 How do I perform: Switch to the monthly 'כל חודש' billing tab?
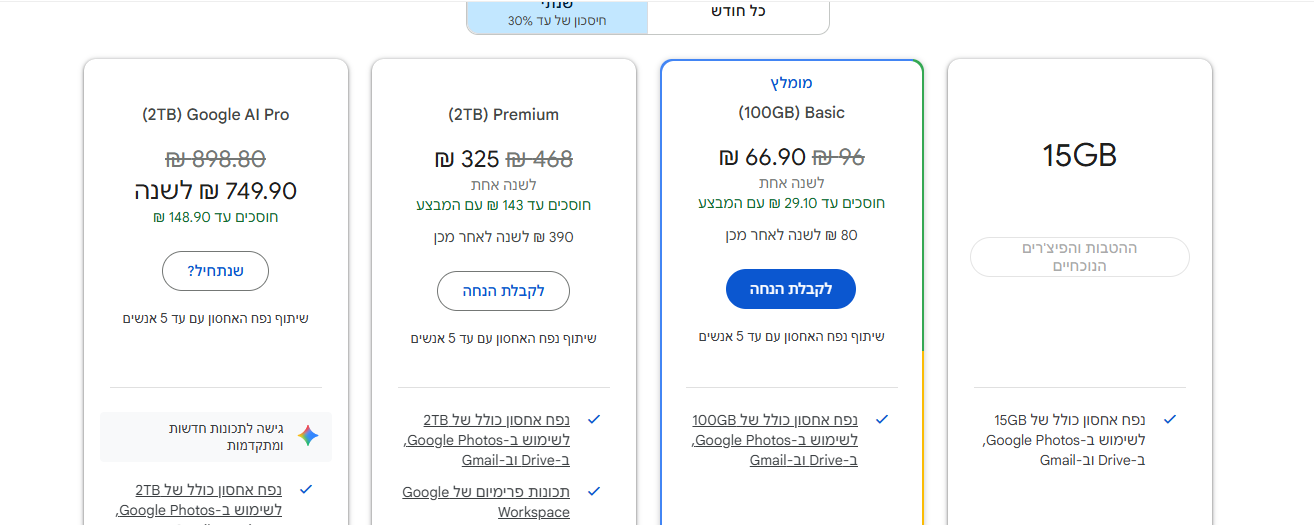(x=738, y=12)
